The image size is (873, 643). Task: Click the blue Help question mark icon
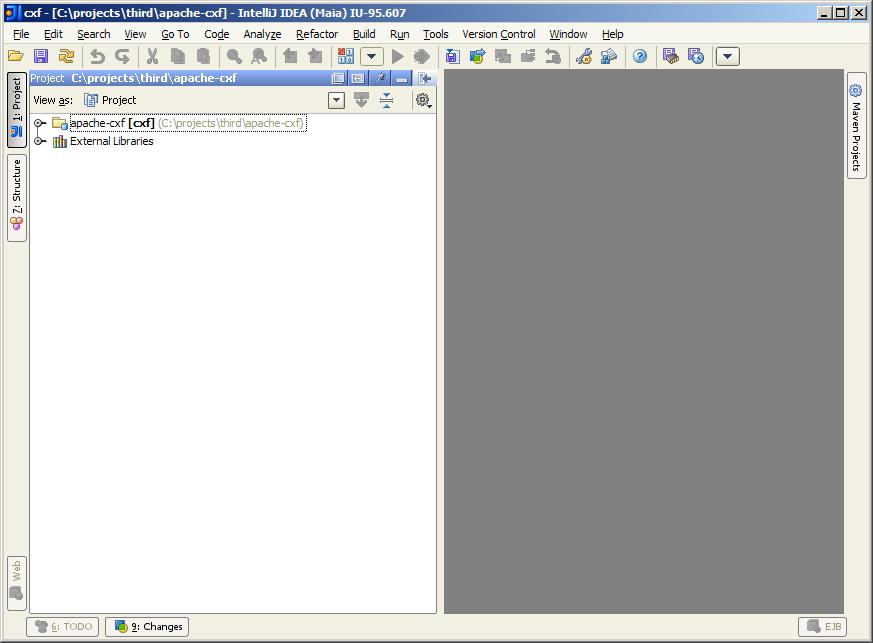click(x=640, y=56)
